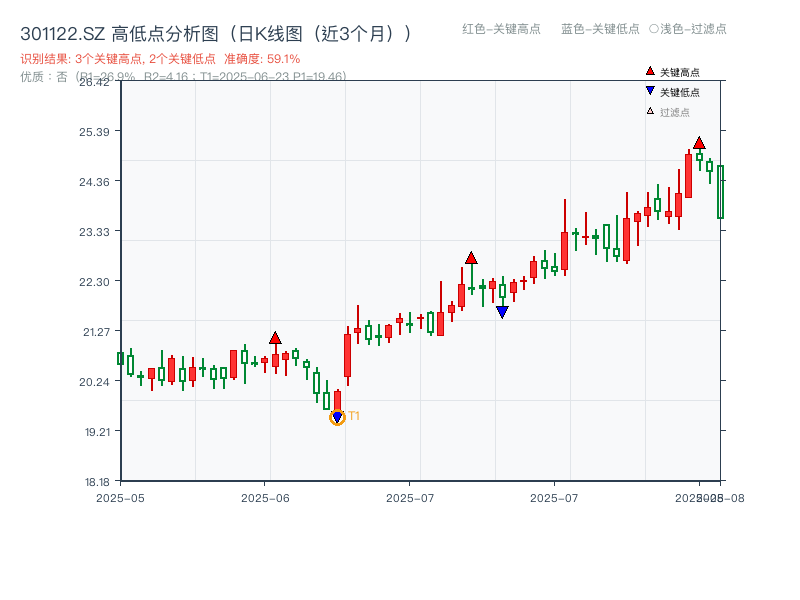Select the red triangle marker at the mid-July high
Image resolution: width=800 pixels, height=600 pixels.
pos(471,258)
